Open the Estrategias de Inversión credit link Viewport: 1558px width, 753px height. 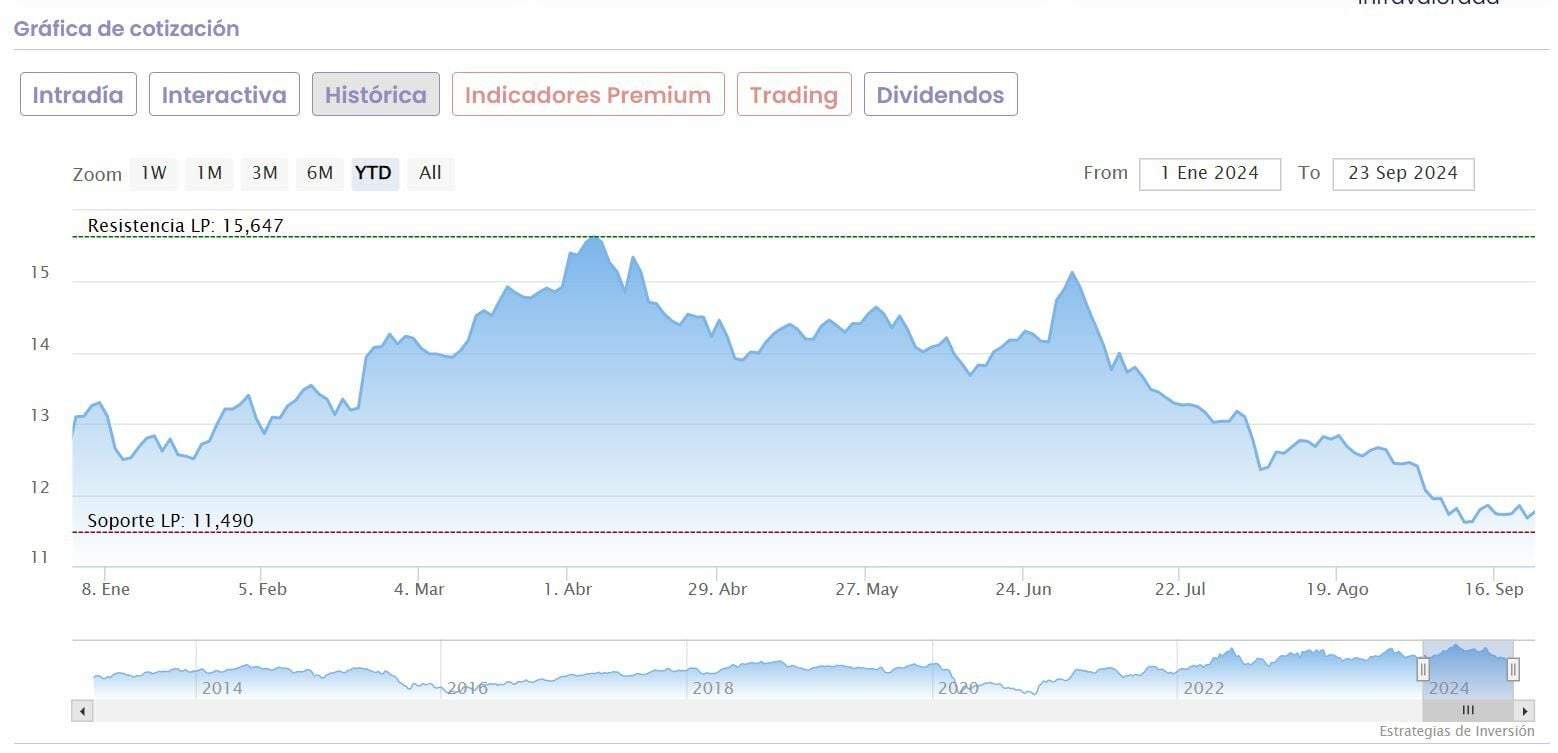(1456, 731)
